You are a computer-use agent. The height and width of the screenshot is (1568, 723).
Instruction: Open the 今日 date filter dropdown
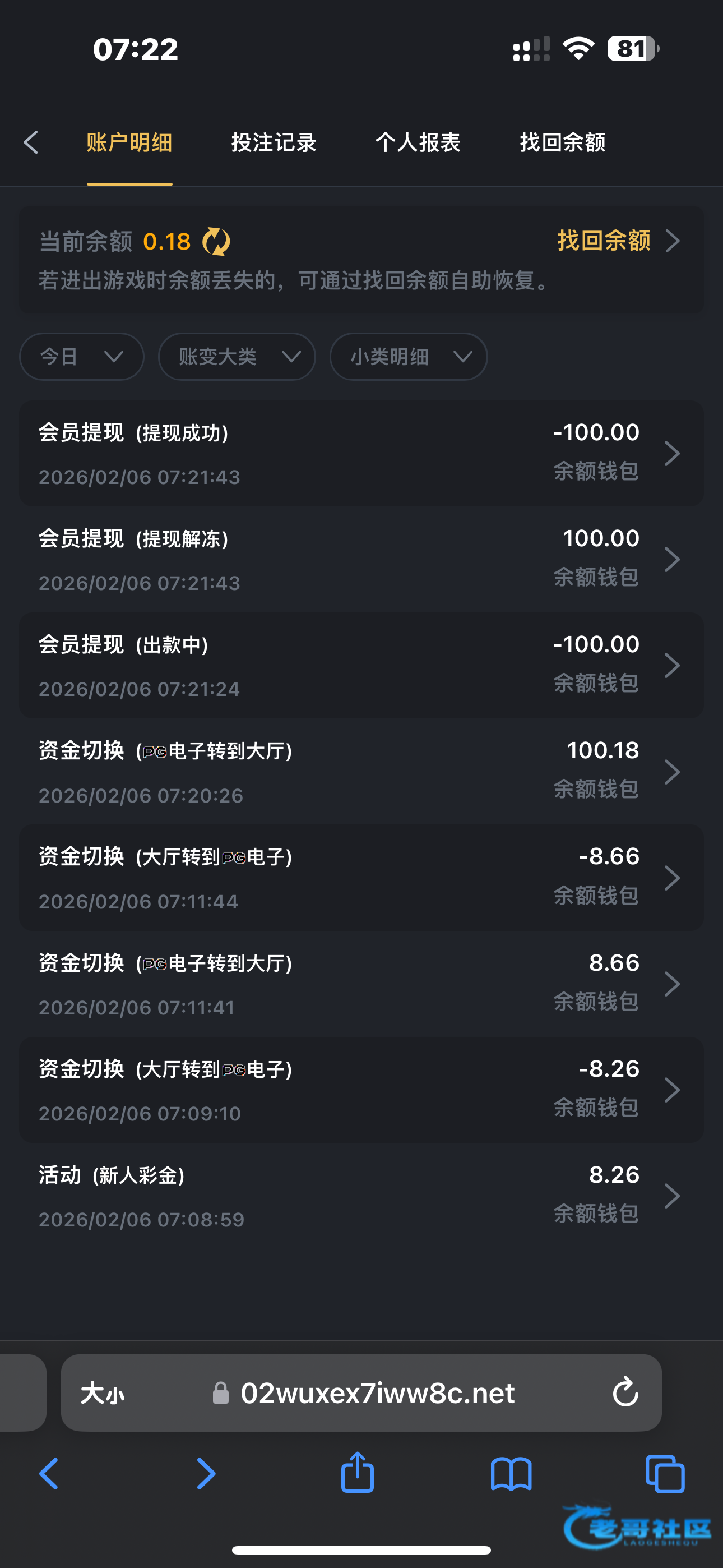coord(82,357)
